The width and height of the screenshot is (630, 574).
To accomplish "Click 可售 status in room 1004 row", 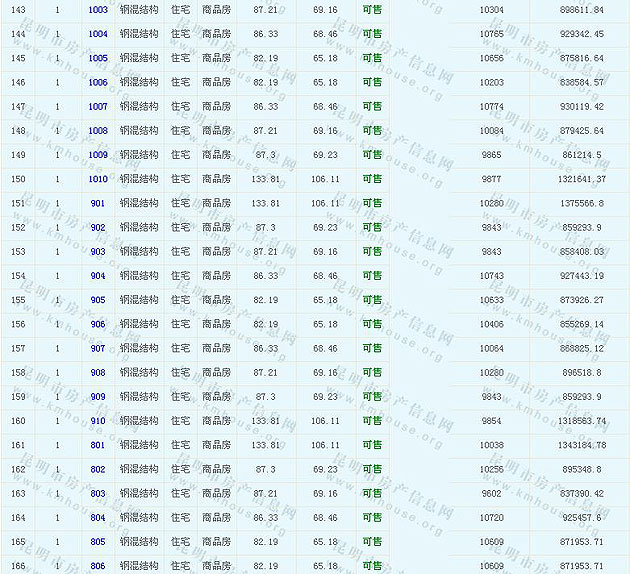I will point(371,34).
